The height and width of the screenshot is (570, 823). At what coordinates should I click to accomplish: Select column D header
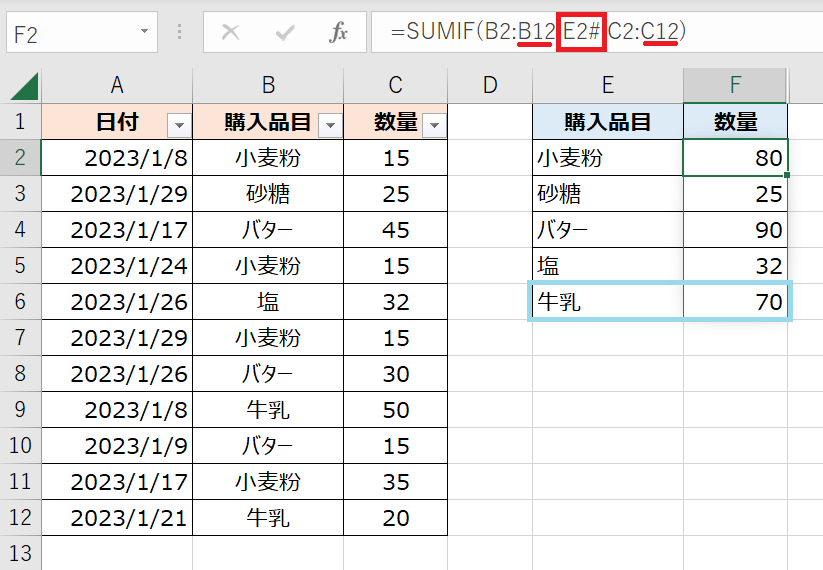coord(490,86)
